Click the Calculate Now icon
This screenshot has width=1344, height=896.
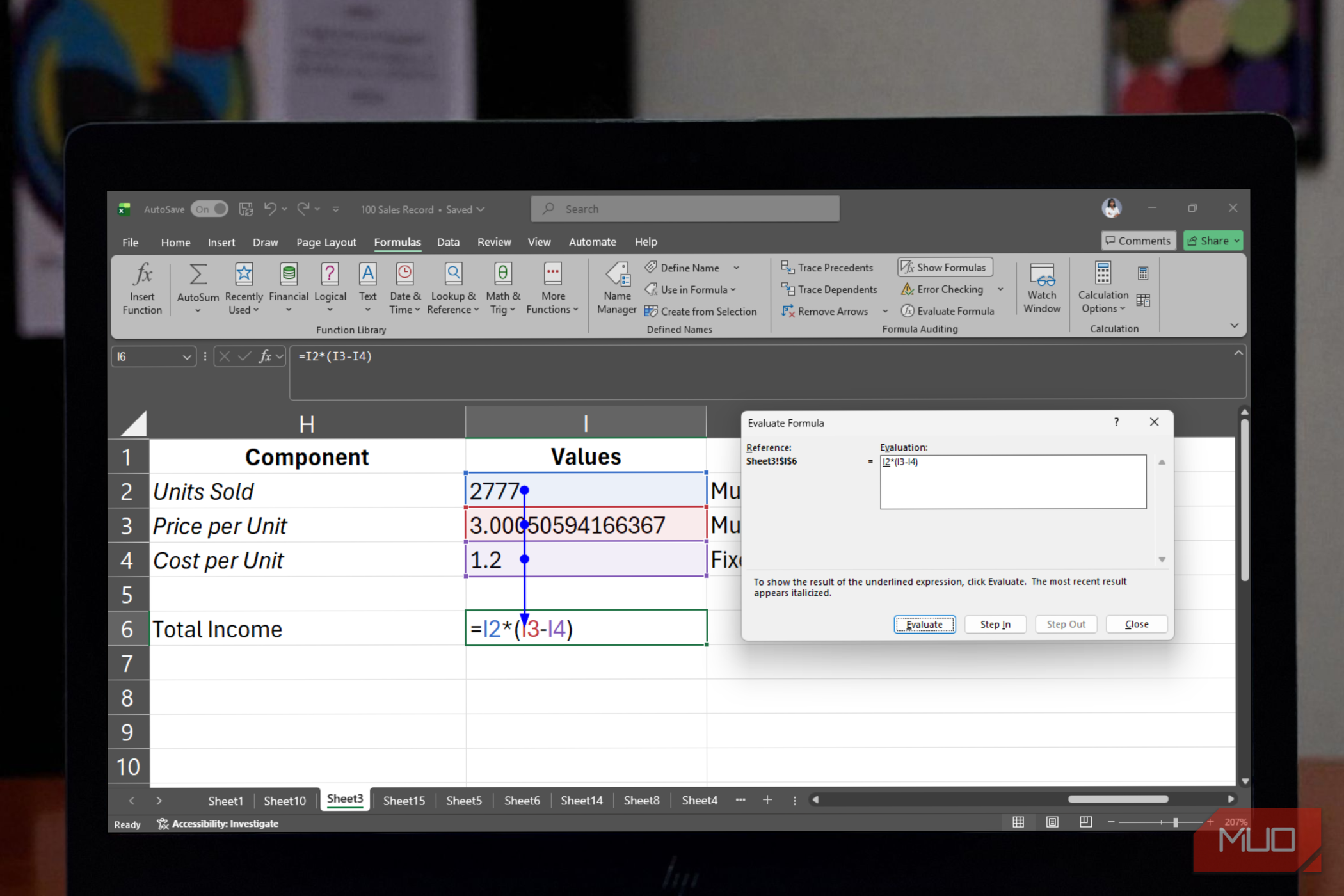pyautogui.click(x=1143, y=274)
